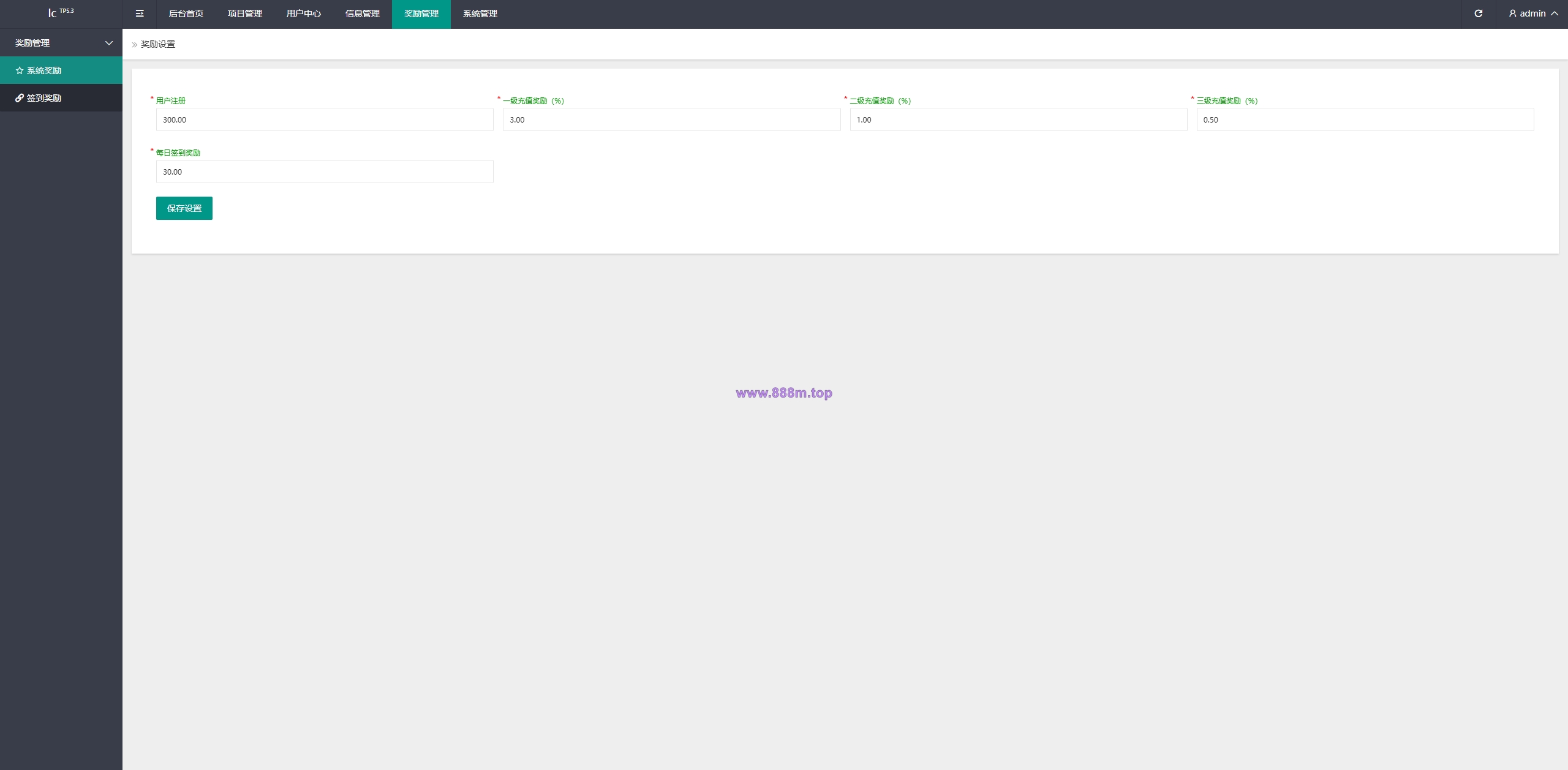
Task: Collapse the 奖励管理 sidebar chevron
Action: 109,43
